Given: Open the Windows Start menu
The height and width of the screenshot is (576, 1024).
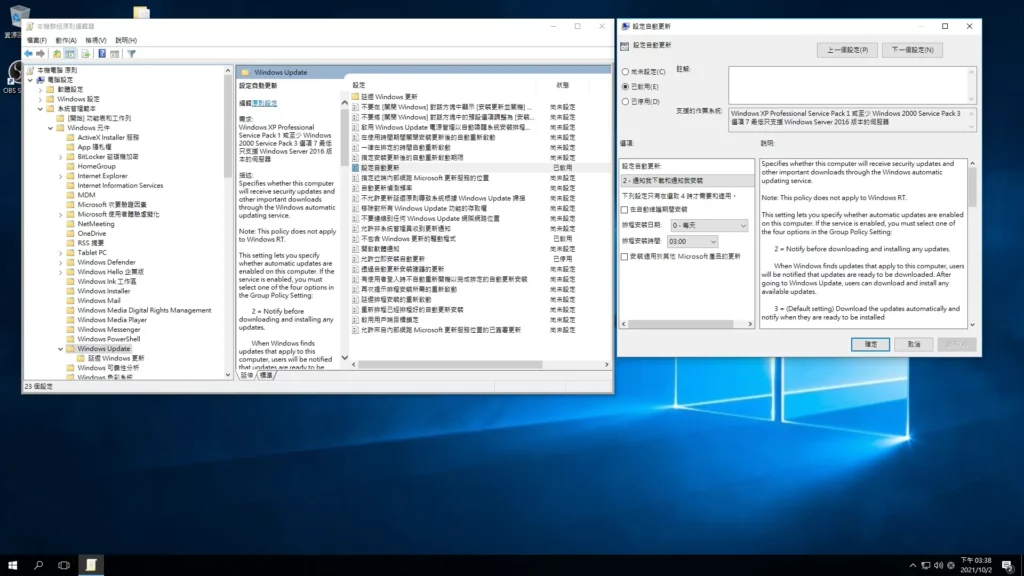Looking at the screenshot, I should coord(12,565).
